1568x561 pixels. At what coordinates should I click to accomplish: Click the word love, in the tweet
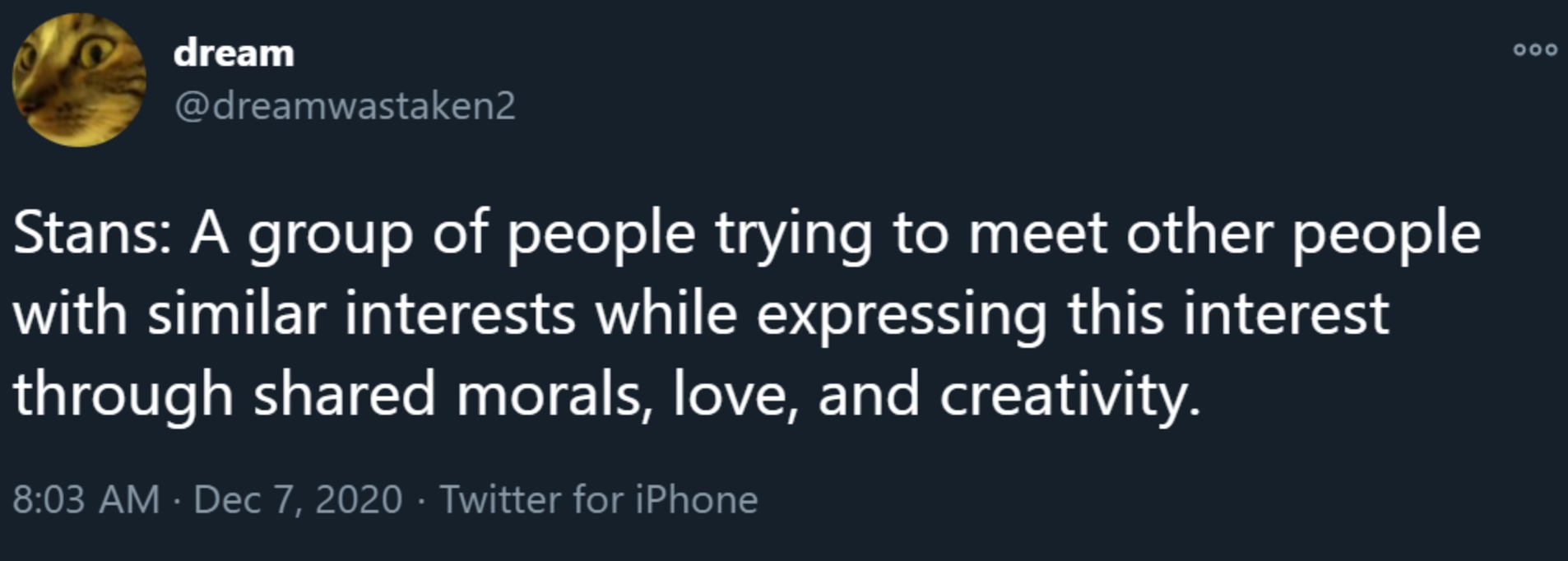click(x=736, y=394)
